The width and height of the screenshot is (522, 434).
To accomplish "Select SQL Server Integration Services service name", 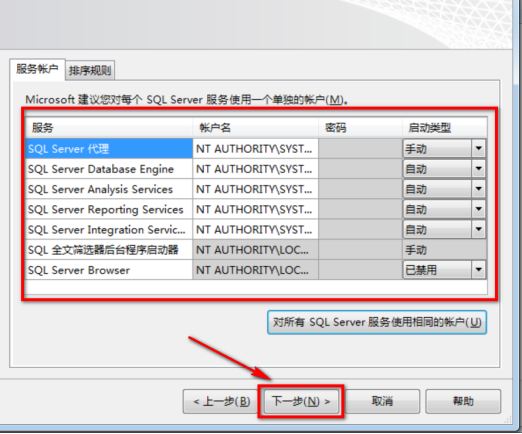I will (109, 230).
